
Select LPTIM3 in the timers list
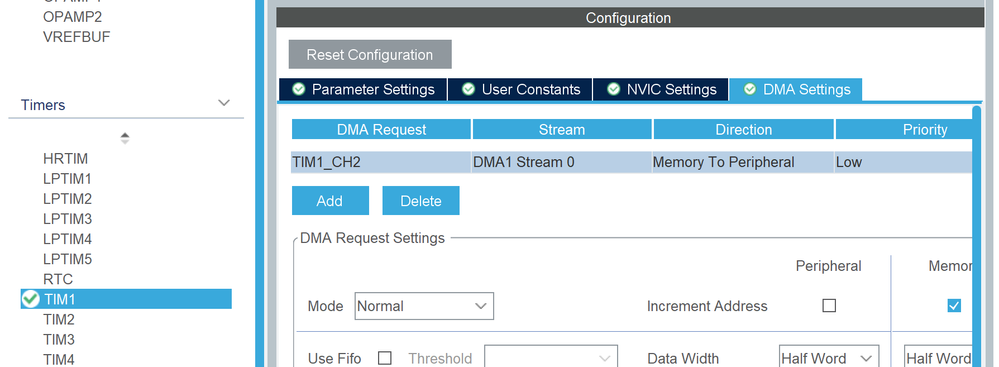coord(68,219)
